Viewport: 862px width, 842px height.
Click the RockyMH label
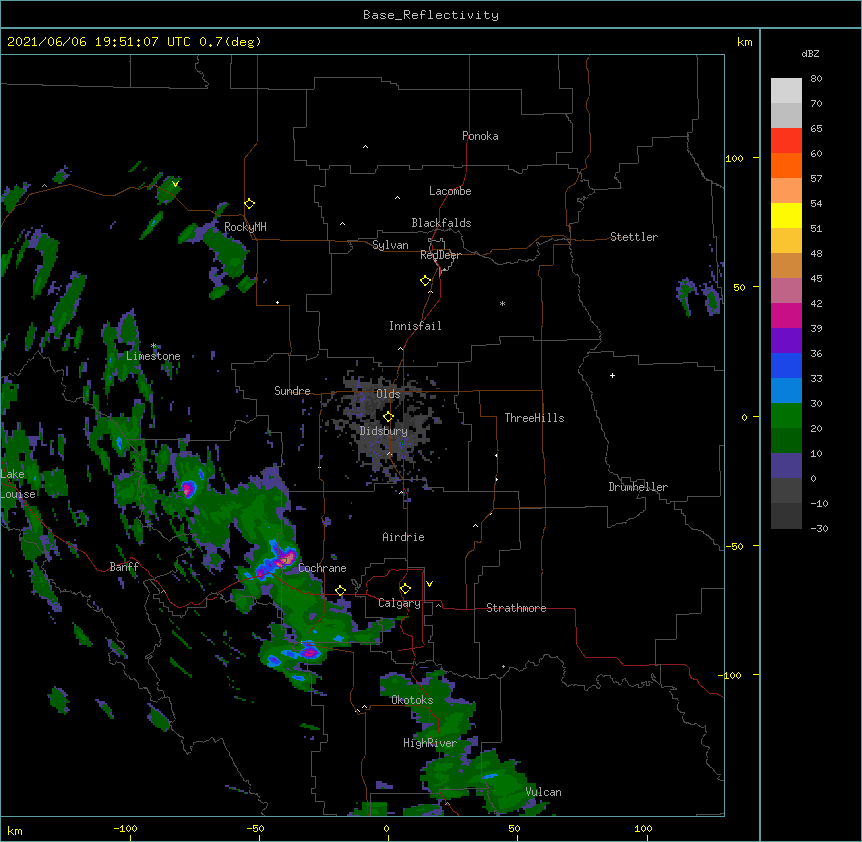pos(245,227)
